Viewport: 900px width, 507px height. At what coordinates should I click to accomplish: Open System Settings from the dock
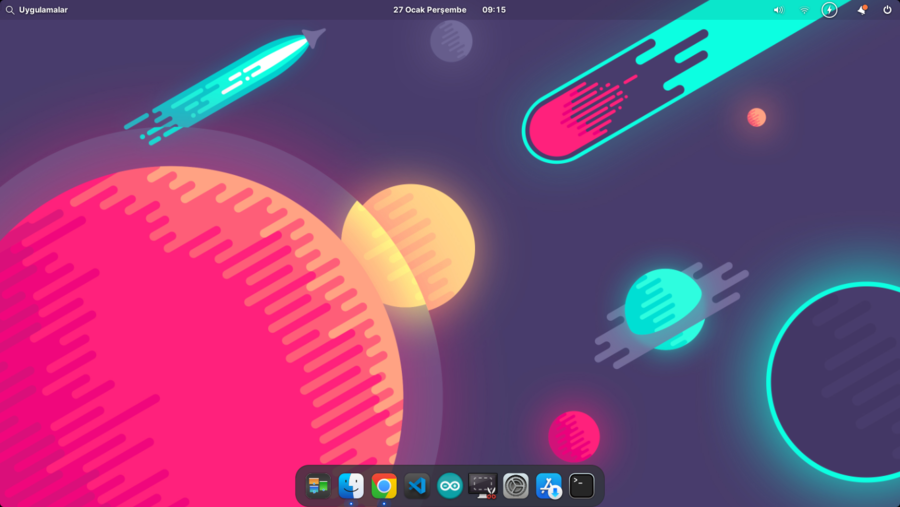(515, 486)
